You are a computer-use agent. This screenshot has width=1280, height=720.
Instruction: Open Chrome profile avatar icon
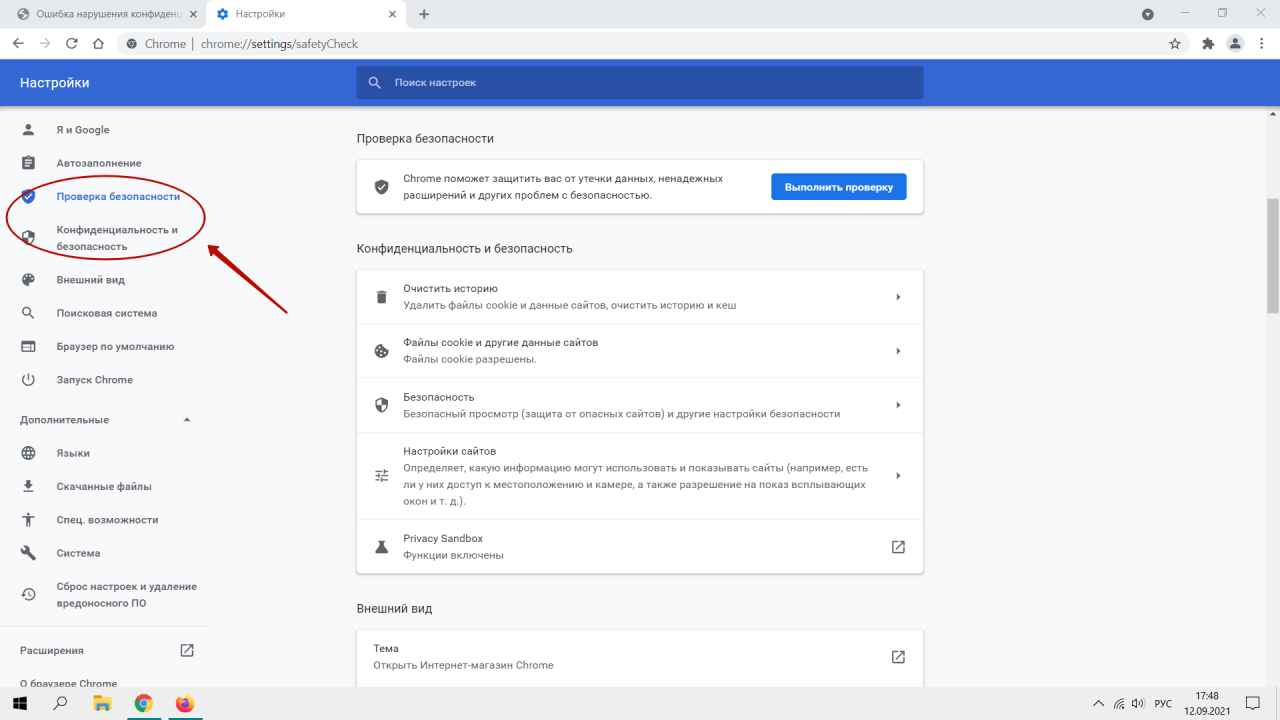1236,44
